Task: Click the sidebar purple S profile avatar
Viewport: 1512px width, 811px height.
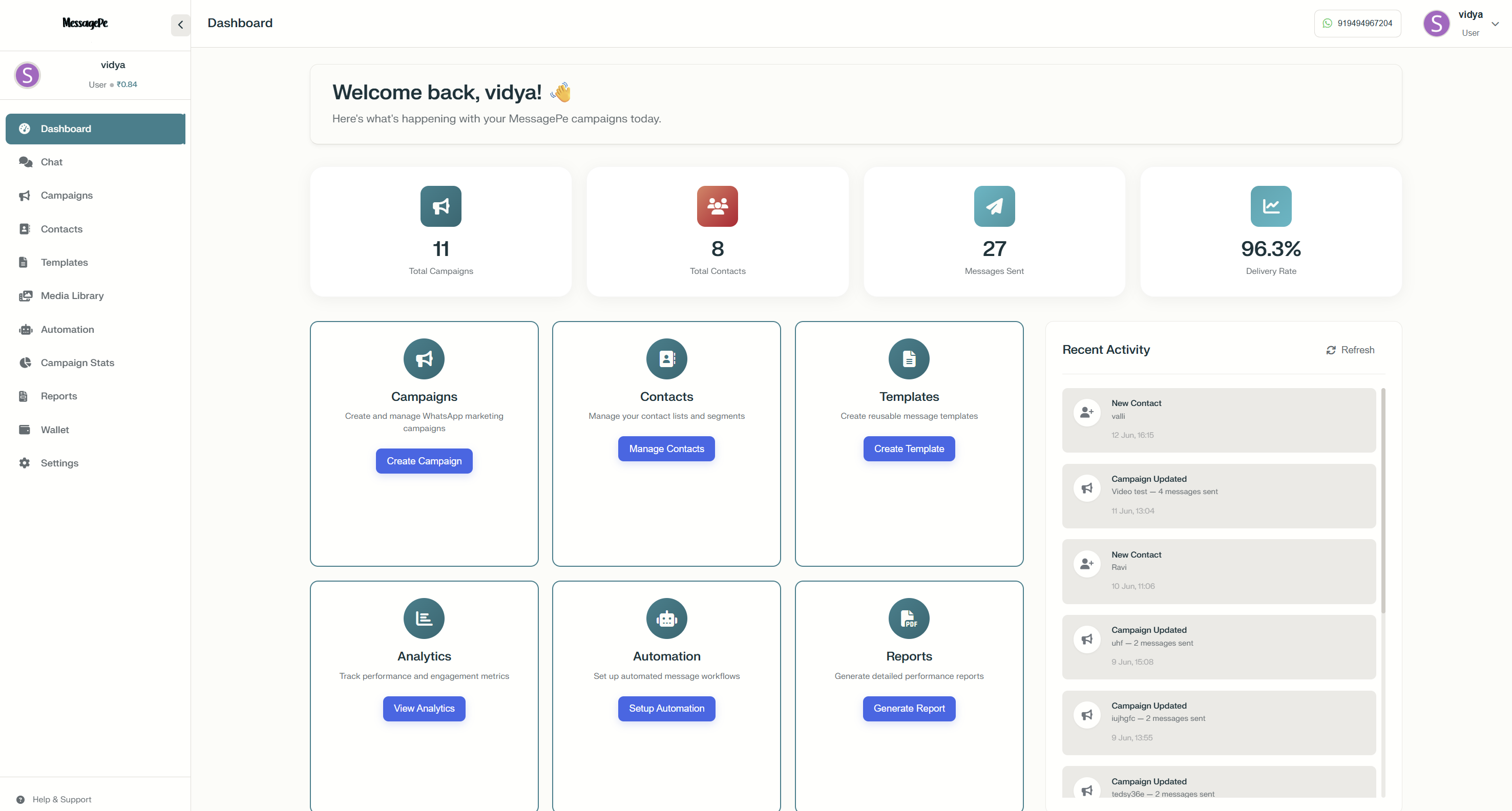Action: pyautogui.click(x=27, y=75)
